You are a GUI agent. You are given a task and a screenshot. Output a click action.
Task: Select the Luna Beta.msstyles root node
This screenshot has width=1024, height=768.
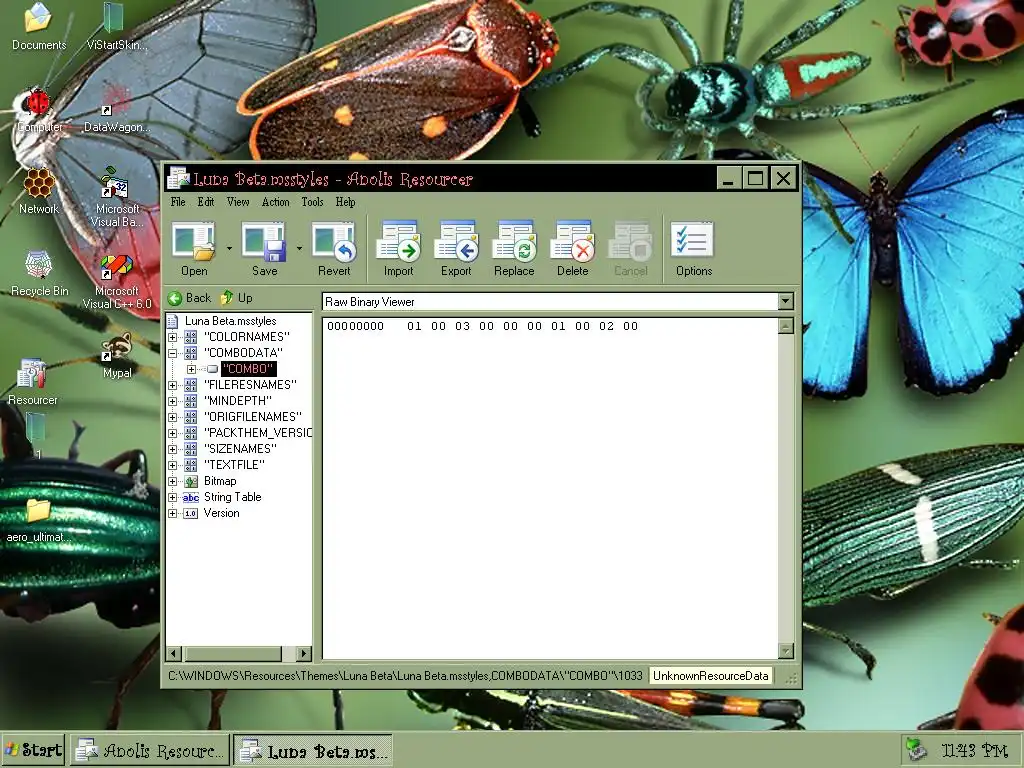pos(231,321)
